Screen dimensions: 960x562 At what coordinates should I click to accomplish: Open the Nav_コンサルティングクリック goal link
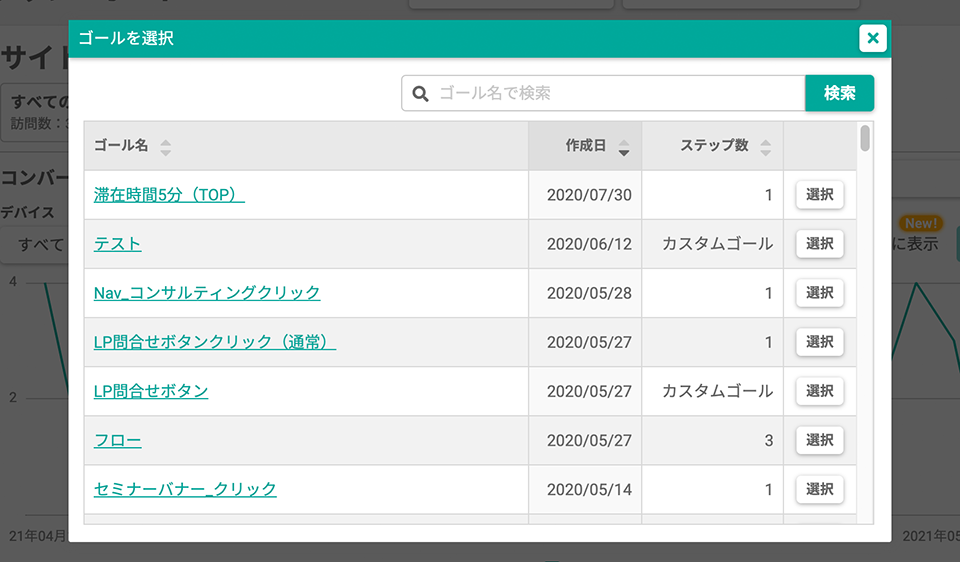coord(207,293)
